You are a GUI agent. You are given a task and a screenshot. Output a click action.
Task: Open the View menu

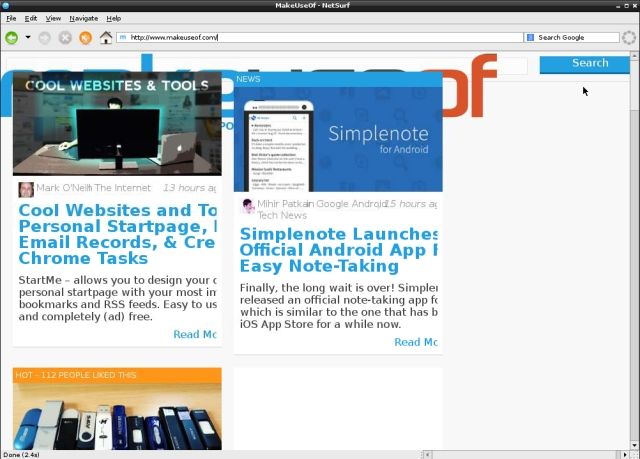point(53,18)
